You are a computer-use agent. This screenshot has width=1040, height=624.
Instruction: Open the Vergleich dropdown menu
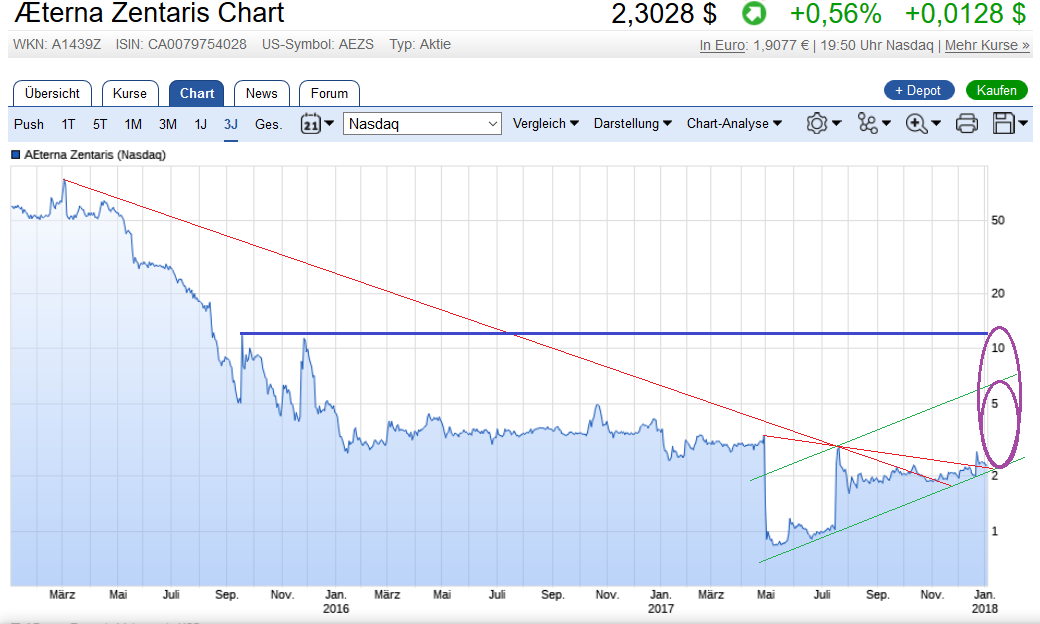545,124
